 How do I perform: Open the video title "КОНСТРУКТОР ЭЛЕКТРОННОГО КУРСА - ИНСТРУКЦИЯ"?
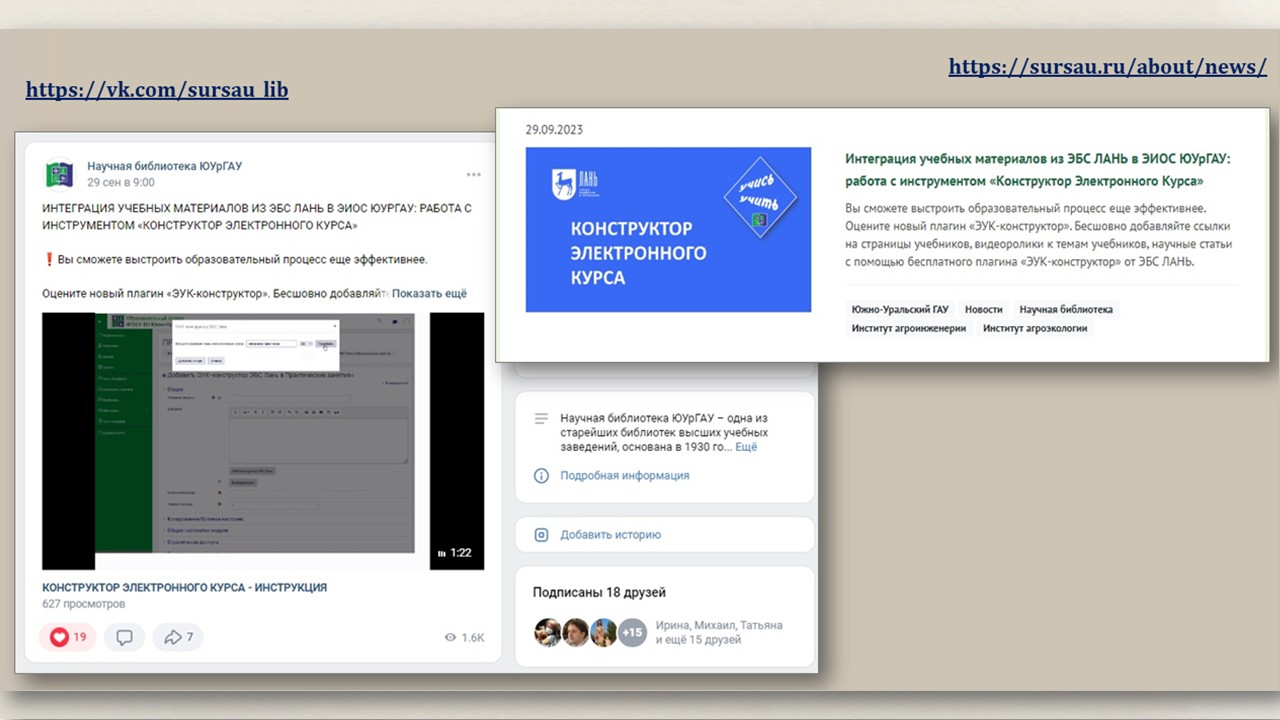(x=184, y=587)
